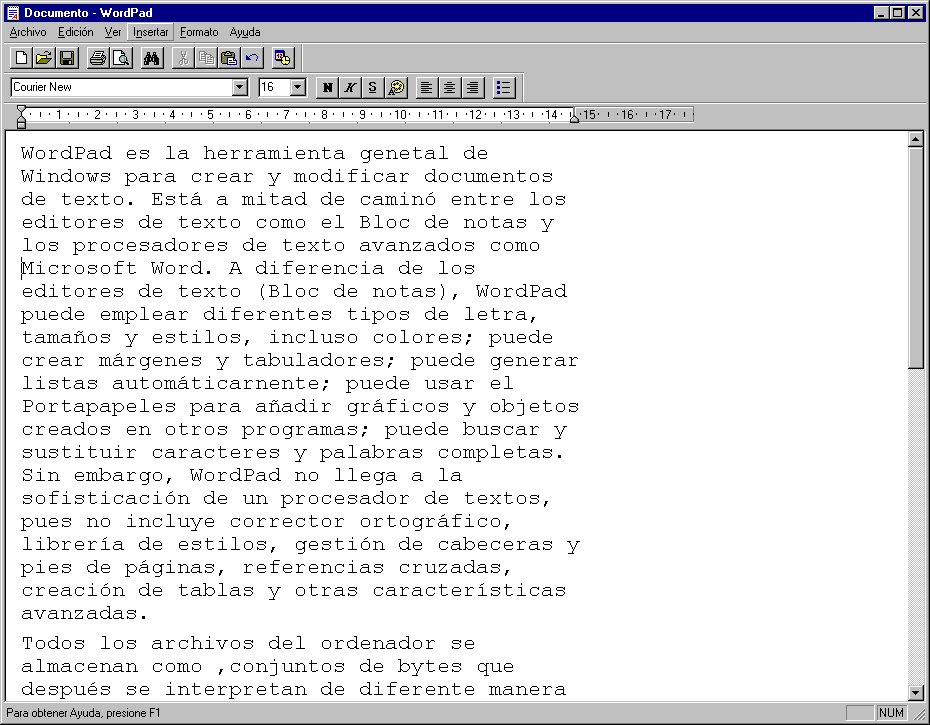Click the word "WordPad" at document start
The height and width of the screenshot is (725, 930).
tap(66, 153)
